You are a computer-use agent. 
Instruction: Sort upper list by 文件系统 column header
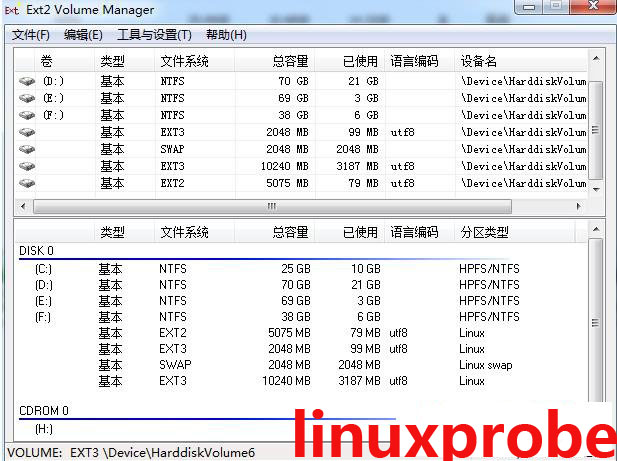195,61
